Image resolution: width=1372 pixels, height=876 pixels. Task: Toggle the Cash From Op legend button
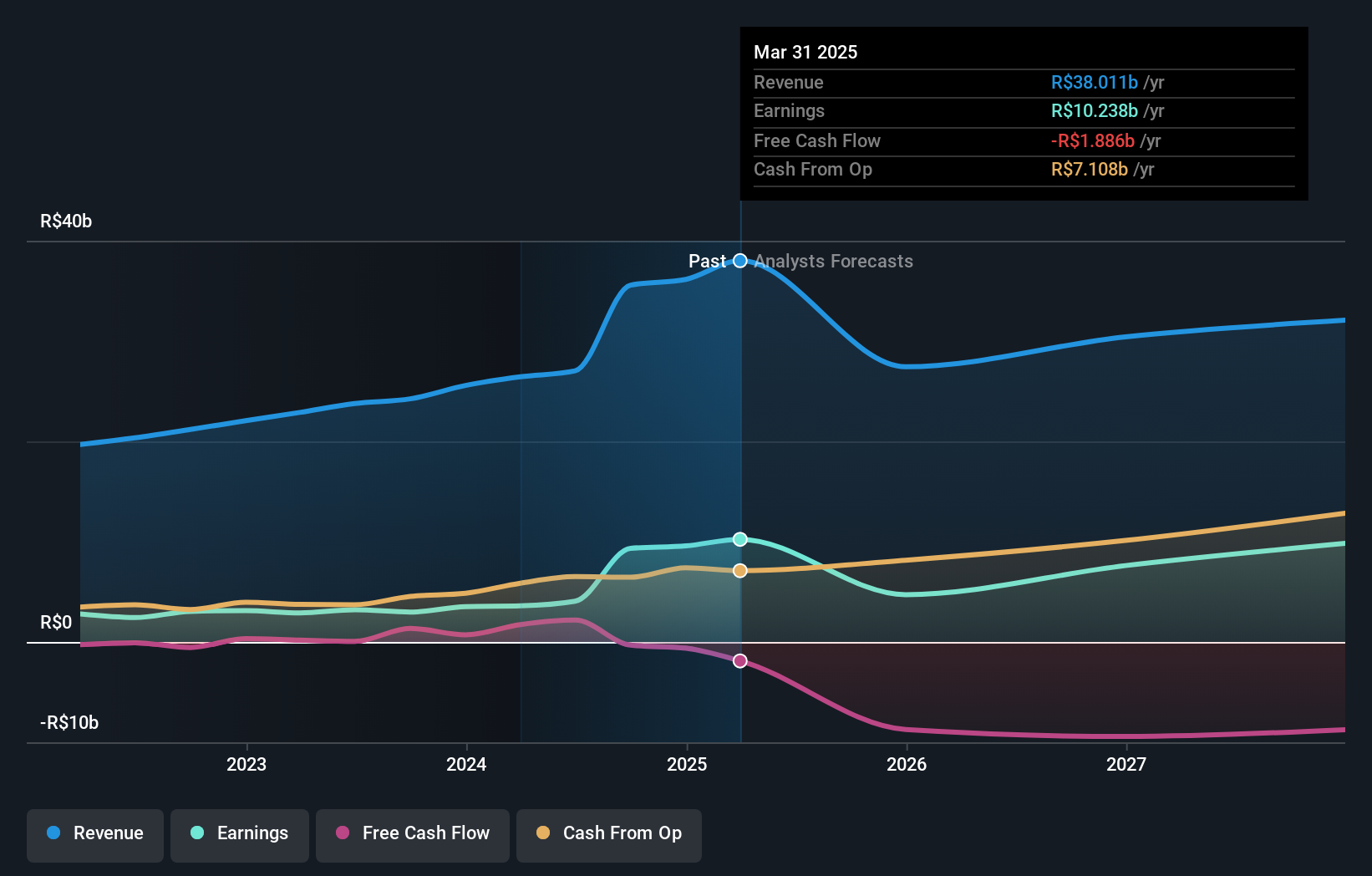click(x=609, y=835)
